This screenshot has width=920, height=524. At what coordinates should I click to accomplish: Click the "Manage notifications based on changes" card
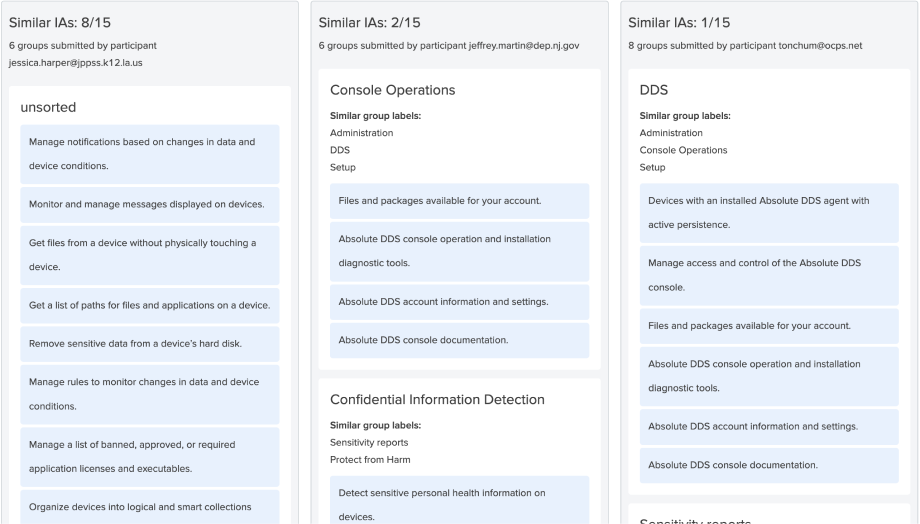point(150,154)
